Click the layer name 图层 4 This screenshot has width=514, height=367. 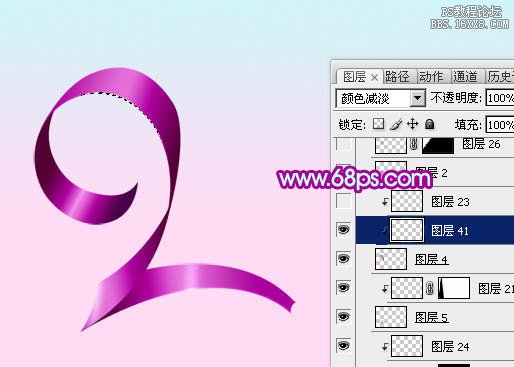tap(431, 259)
